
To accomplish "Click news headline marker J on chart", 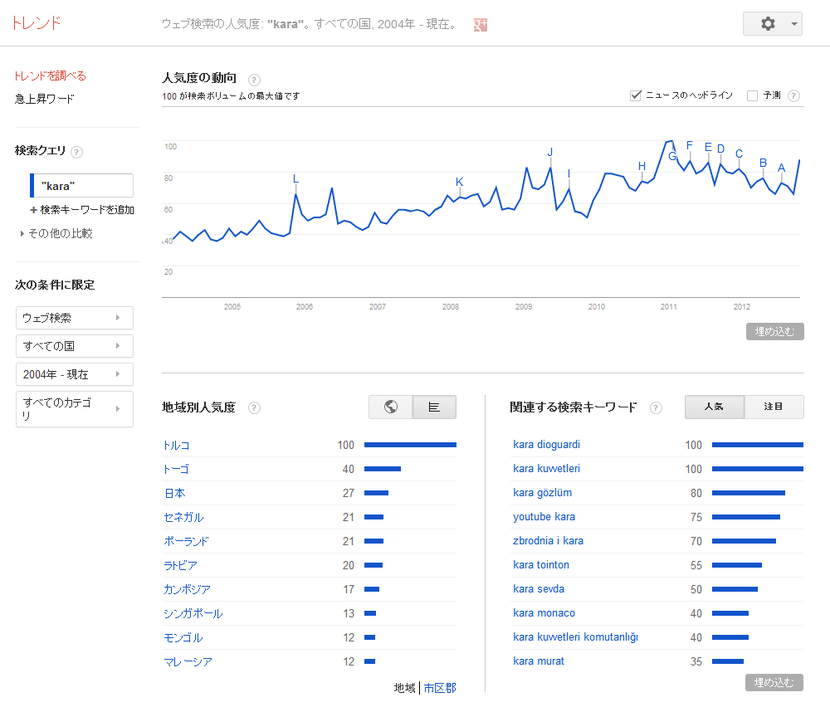I will coord(550,152).
